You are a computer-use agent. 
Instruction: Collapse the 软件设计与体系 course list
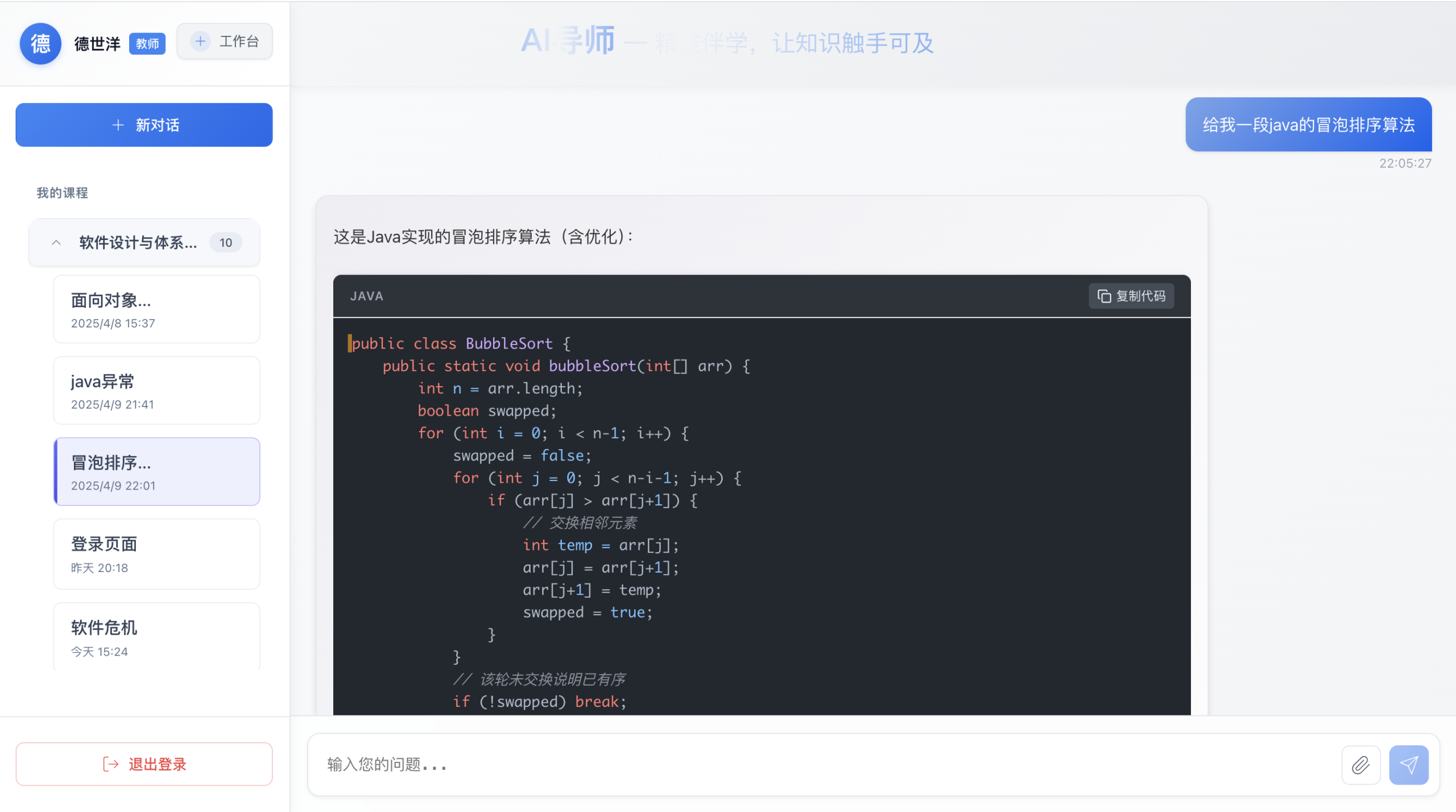[56, 242]
